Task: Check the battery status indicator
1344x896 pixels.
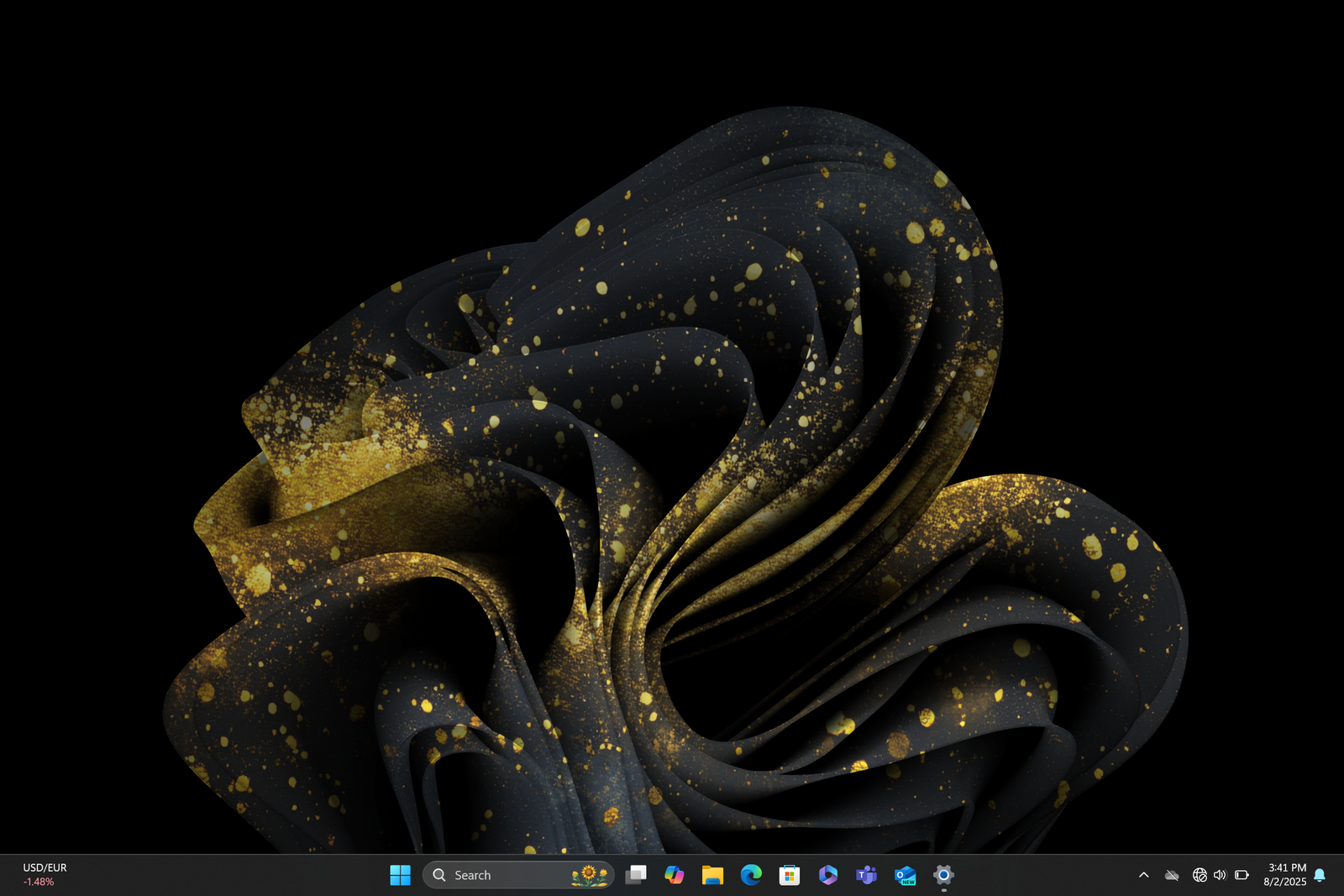Action: [1242, 874]
